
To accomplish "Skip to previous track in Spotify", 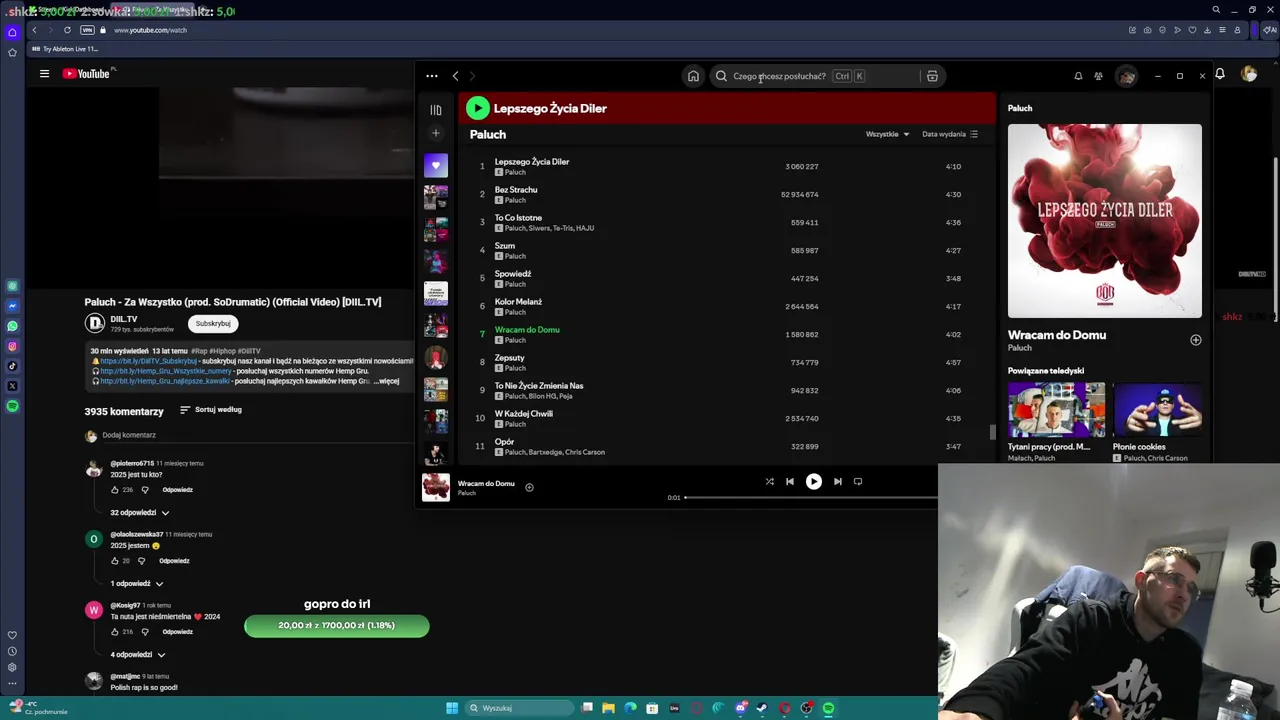I will coord(790,481).
